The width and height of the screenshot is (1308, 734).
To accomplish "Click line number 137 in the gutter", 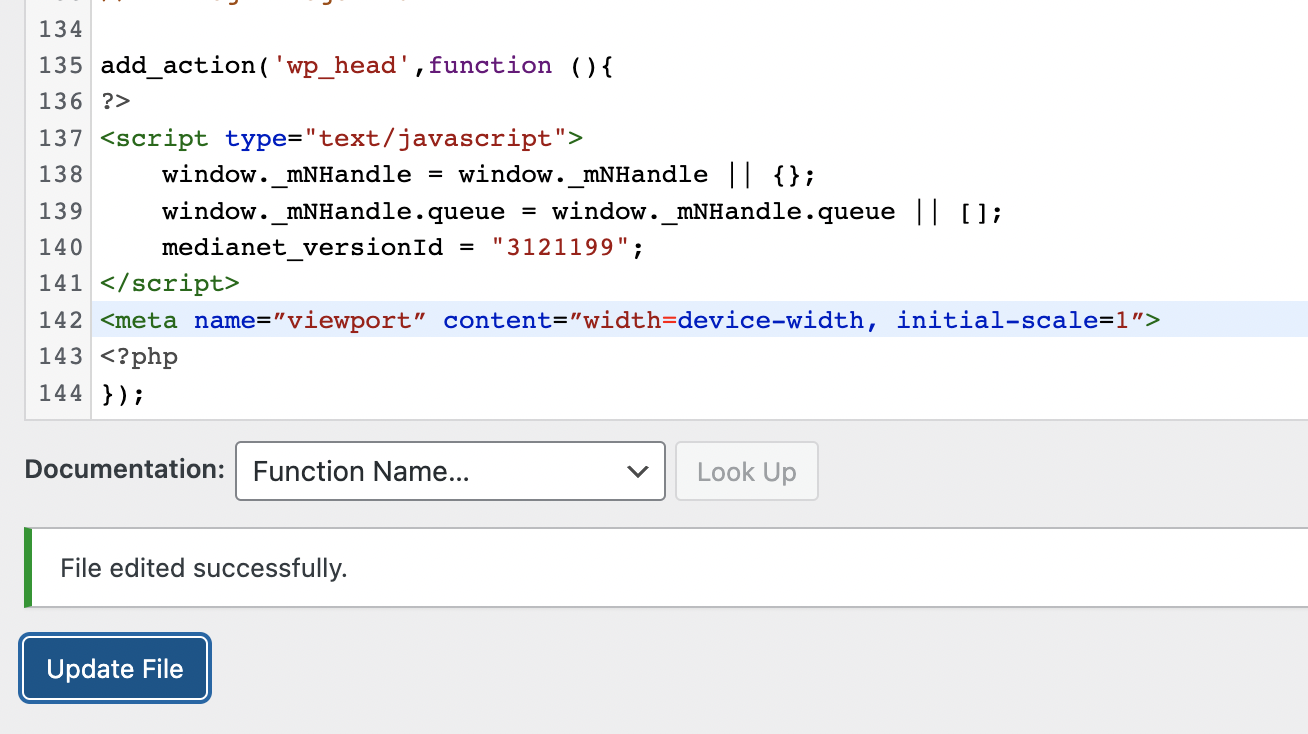I will pyautogui.click(x=60, y=138).
